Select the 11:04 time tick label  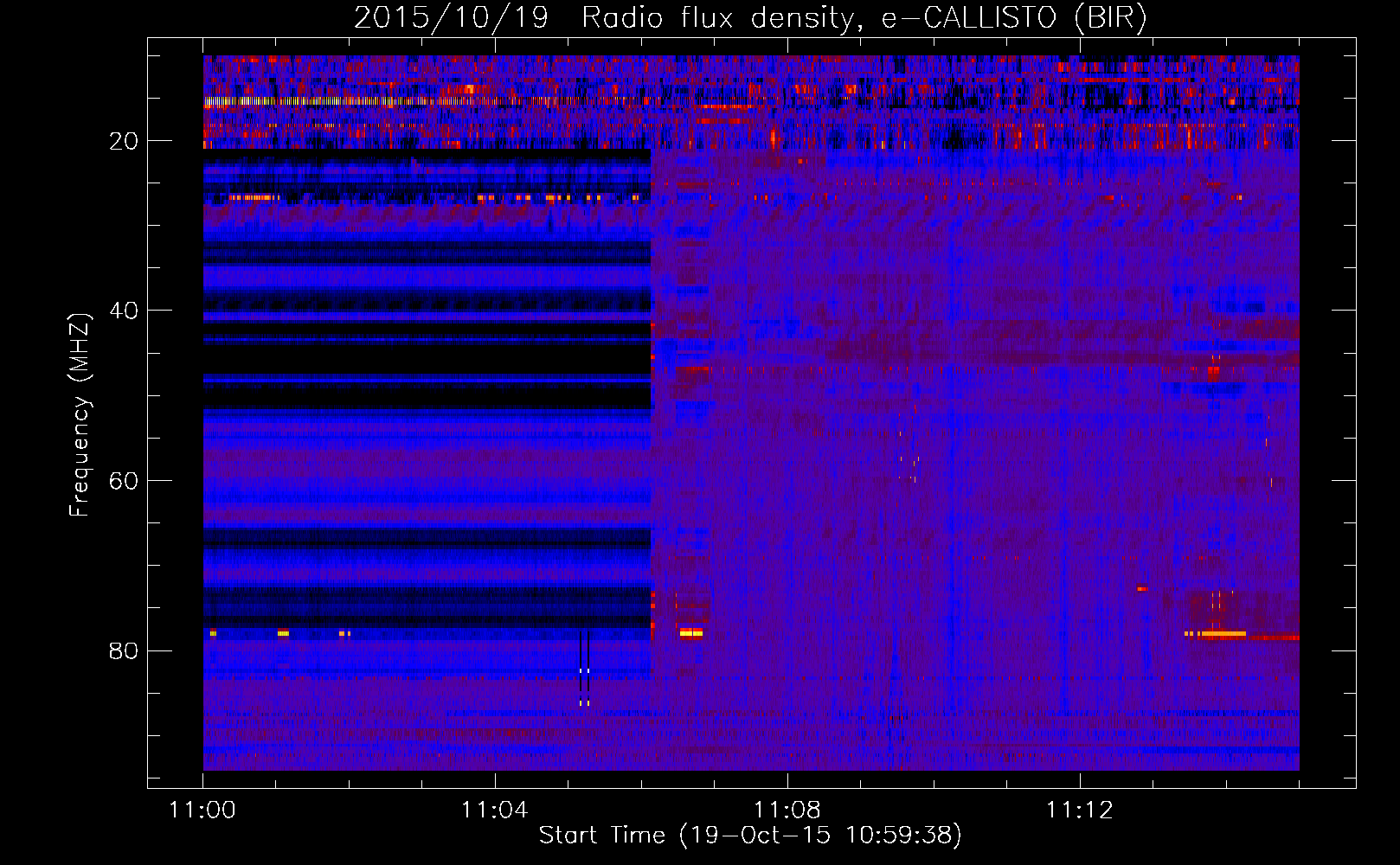(495, 811)
